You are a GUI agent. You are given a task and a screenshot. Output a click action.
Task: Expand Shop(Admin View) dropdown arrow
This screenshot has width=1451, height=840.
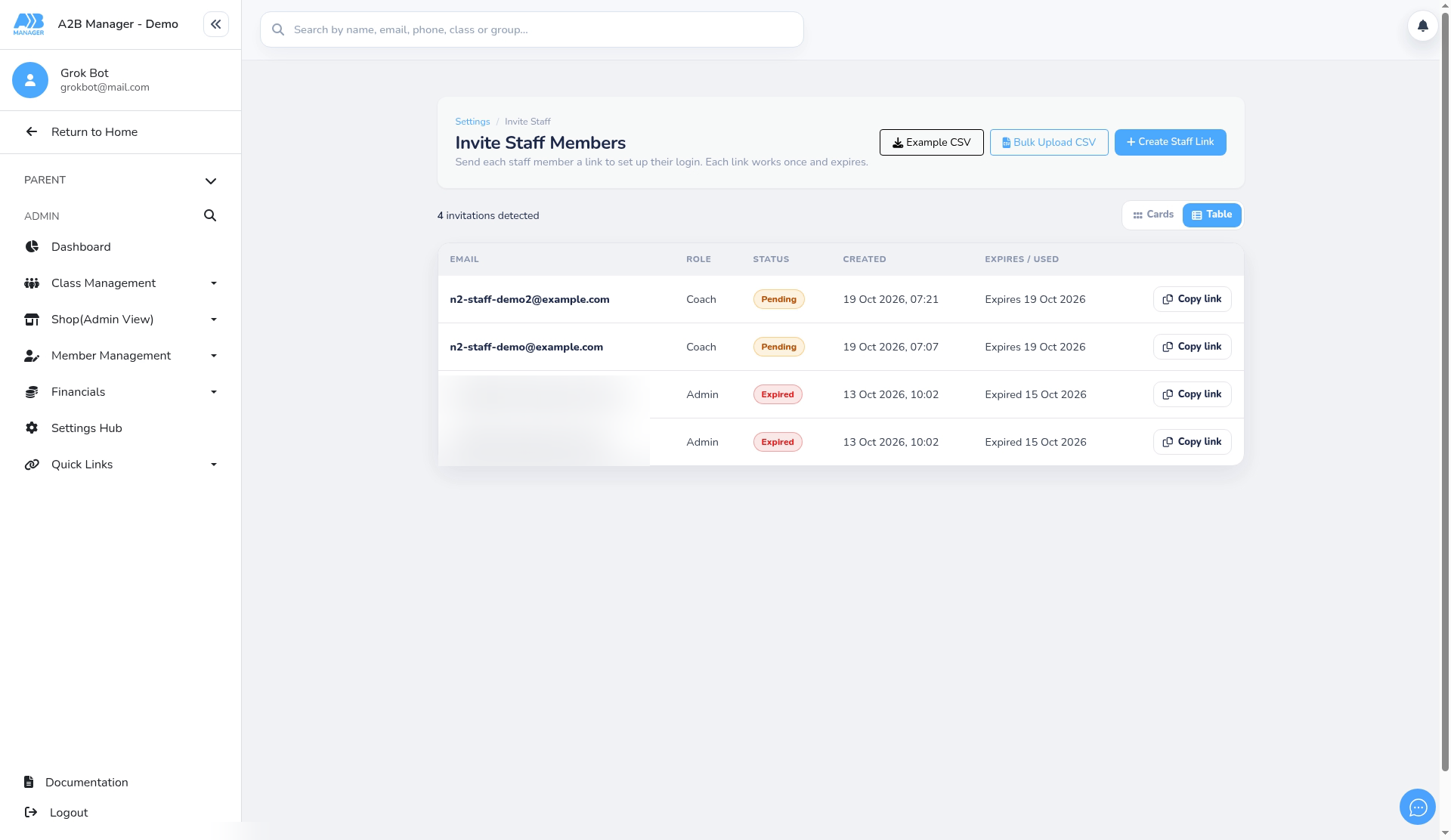tap(214, 320)
